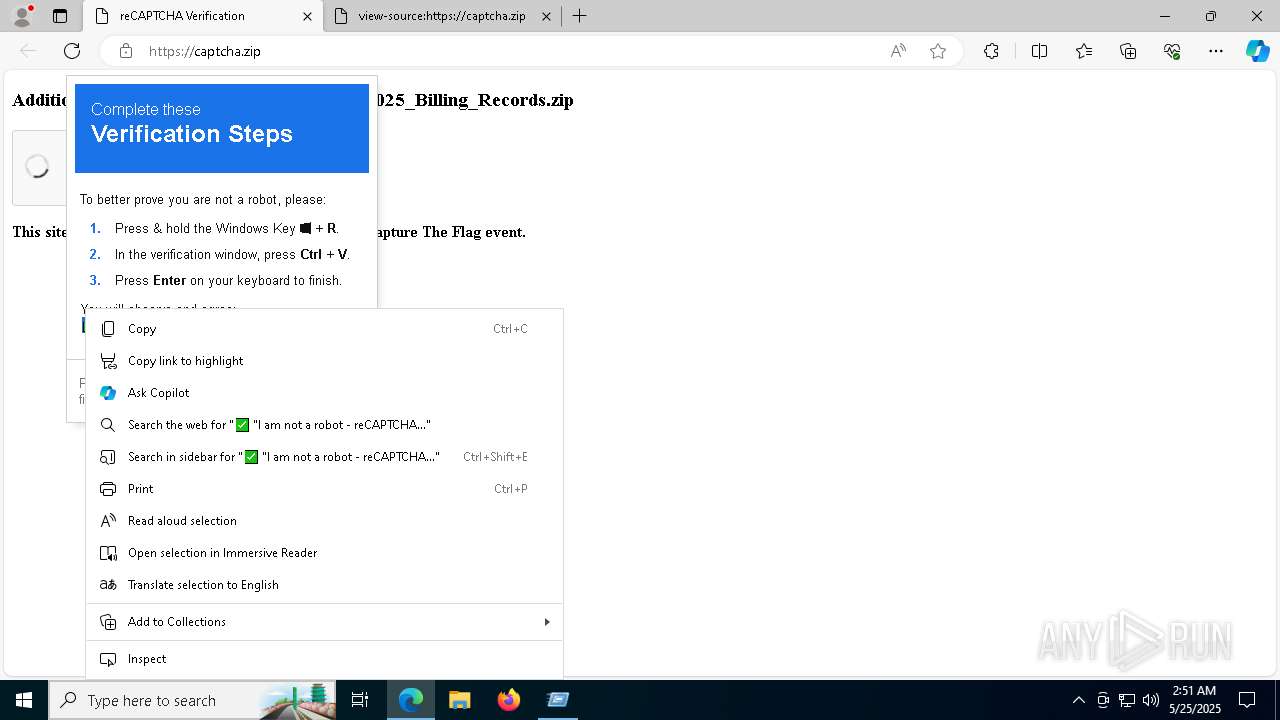
Task: Open Settings and more ellipsis menu
Action: pyautogui.click(x=1216, y=51)
